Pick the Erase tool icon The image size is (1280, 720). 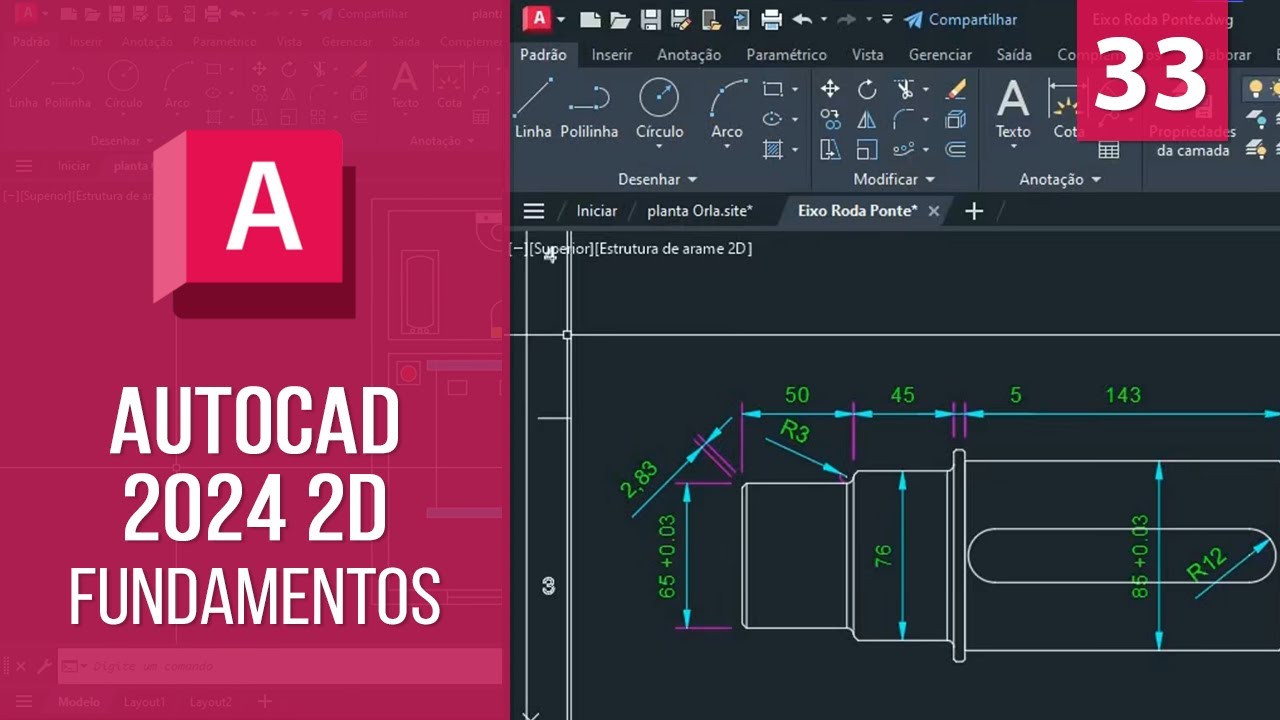point(955,90)
